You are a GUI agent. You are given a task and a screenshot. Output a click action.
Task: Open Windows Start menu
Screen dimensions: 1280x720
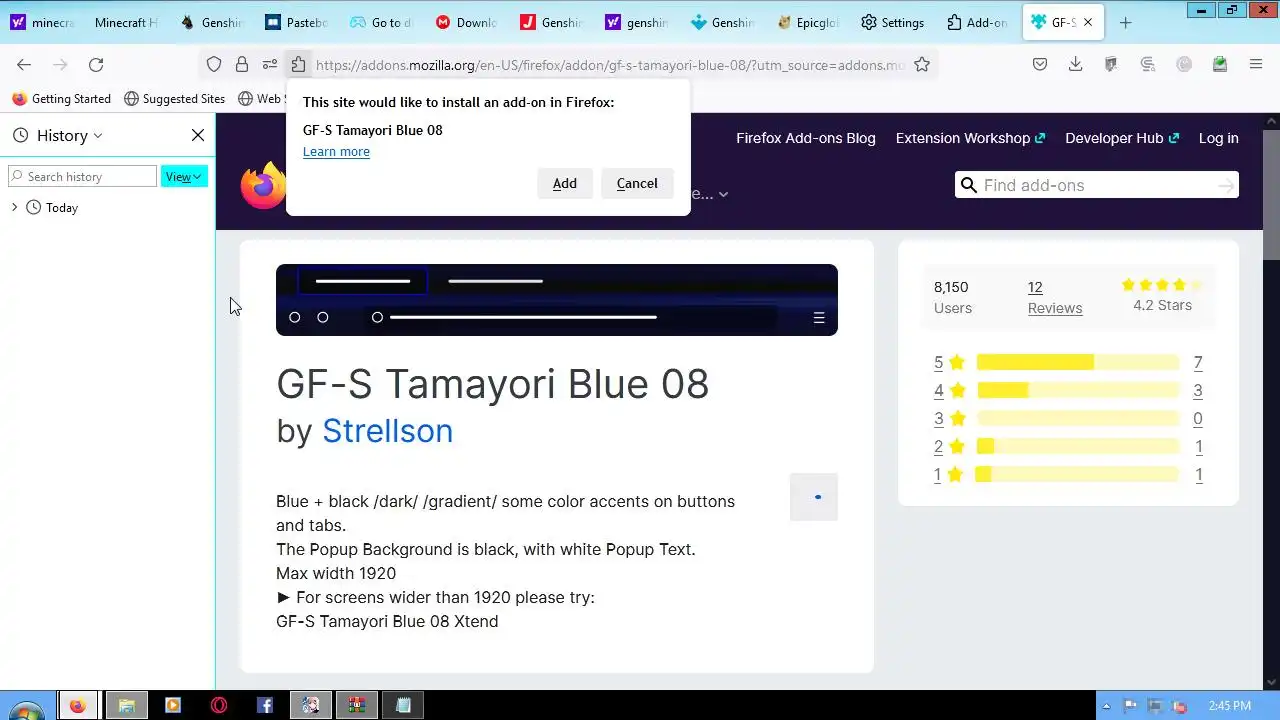coord(25,706)
